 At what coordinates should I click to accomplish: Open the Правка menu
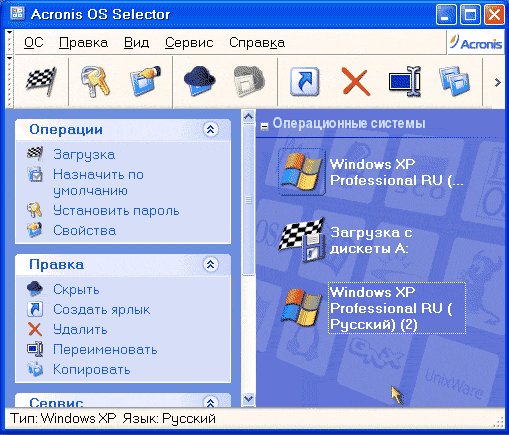tap(83, 43)
